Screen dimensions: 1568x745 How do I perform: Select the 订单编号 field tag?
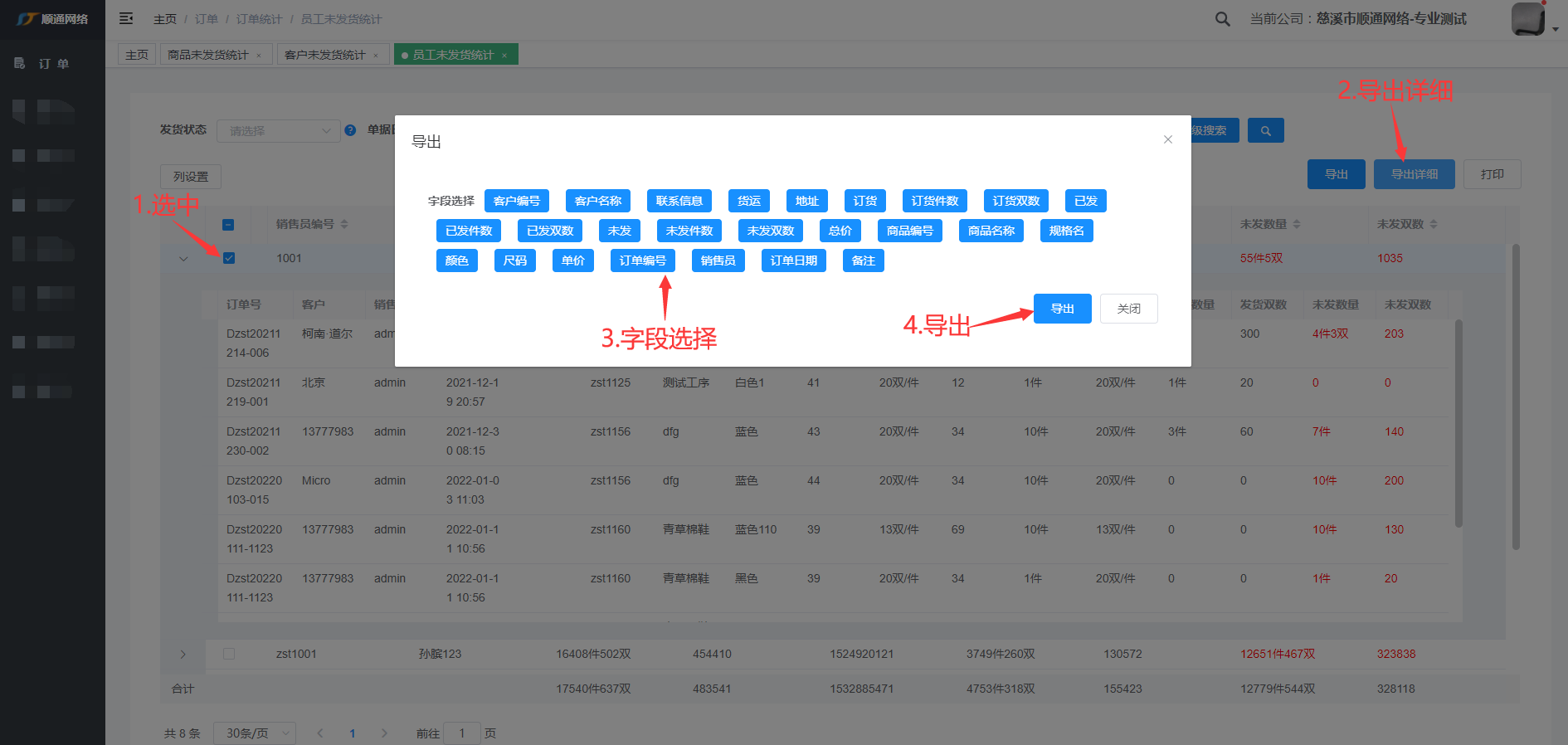(642, 261)
